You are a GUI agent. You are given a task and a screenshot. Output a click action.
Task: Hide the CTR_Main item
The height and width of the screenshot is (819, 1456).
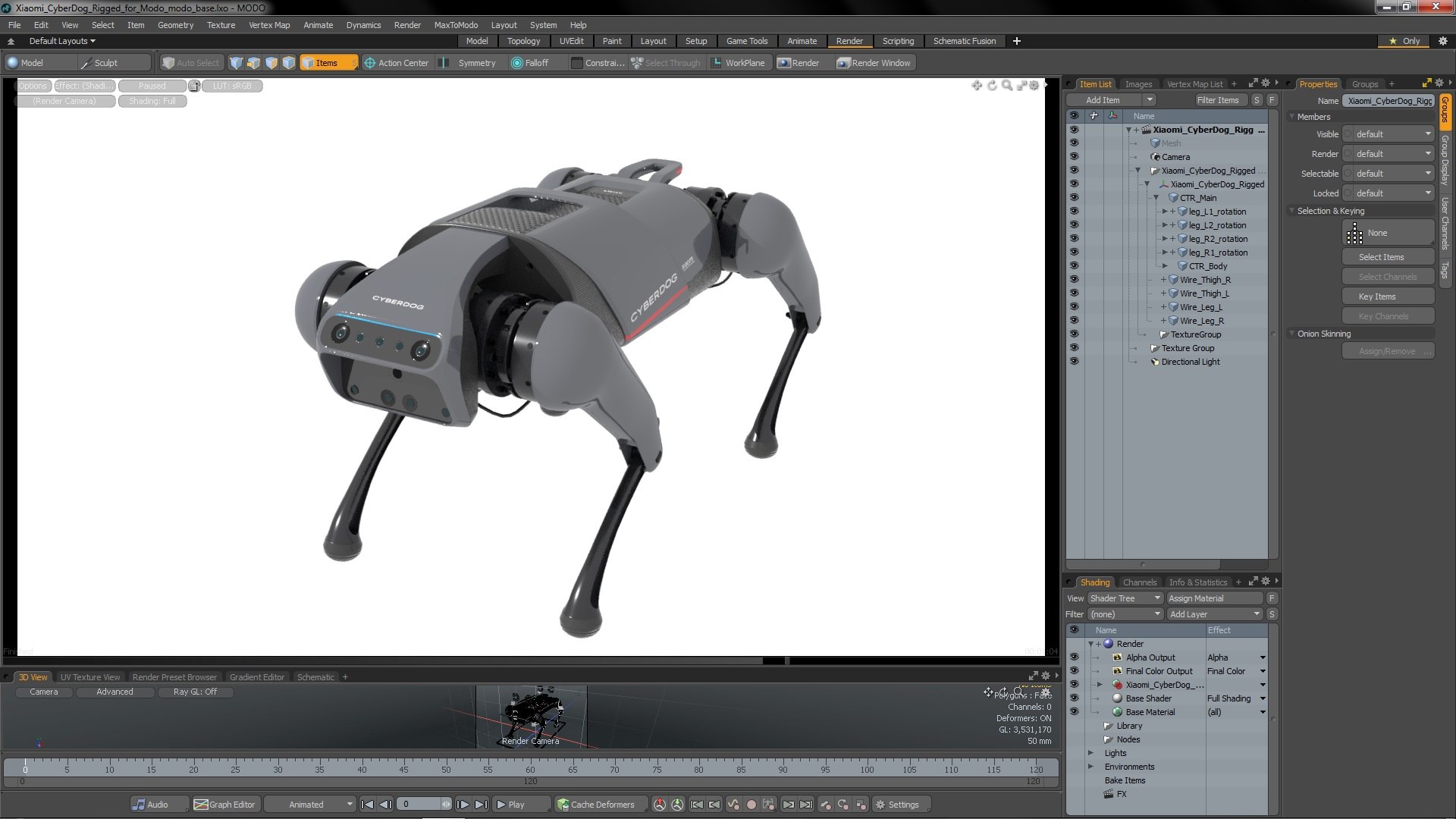point(1074,198)
